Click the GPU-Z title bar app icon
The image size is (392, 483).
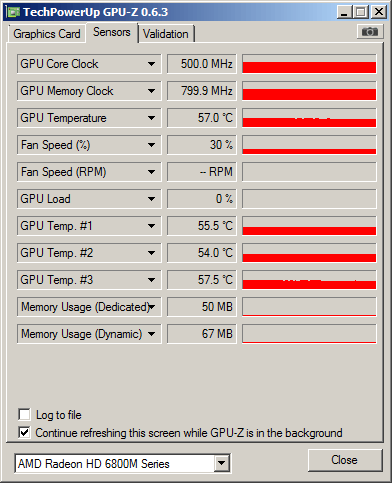pos(13,12)
